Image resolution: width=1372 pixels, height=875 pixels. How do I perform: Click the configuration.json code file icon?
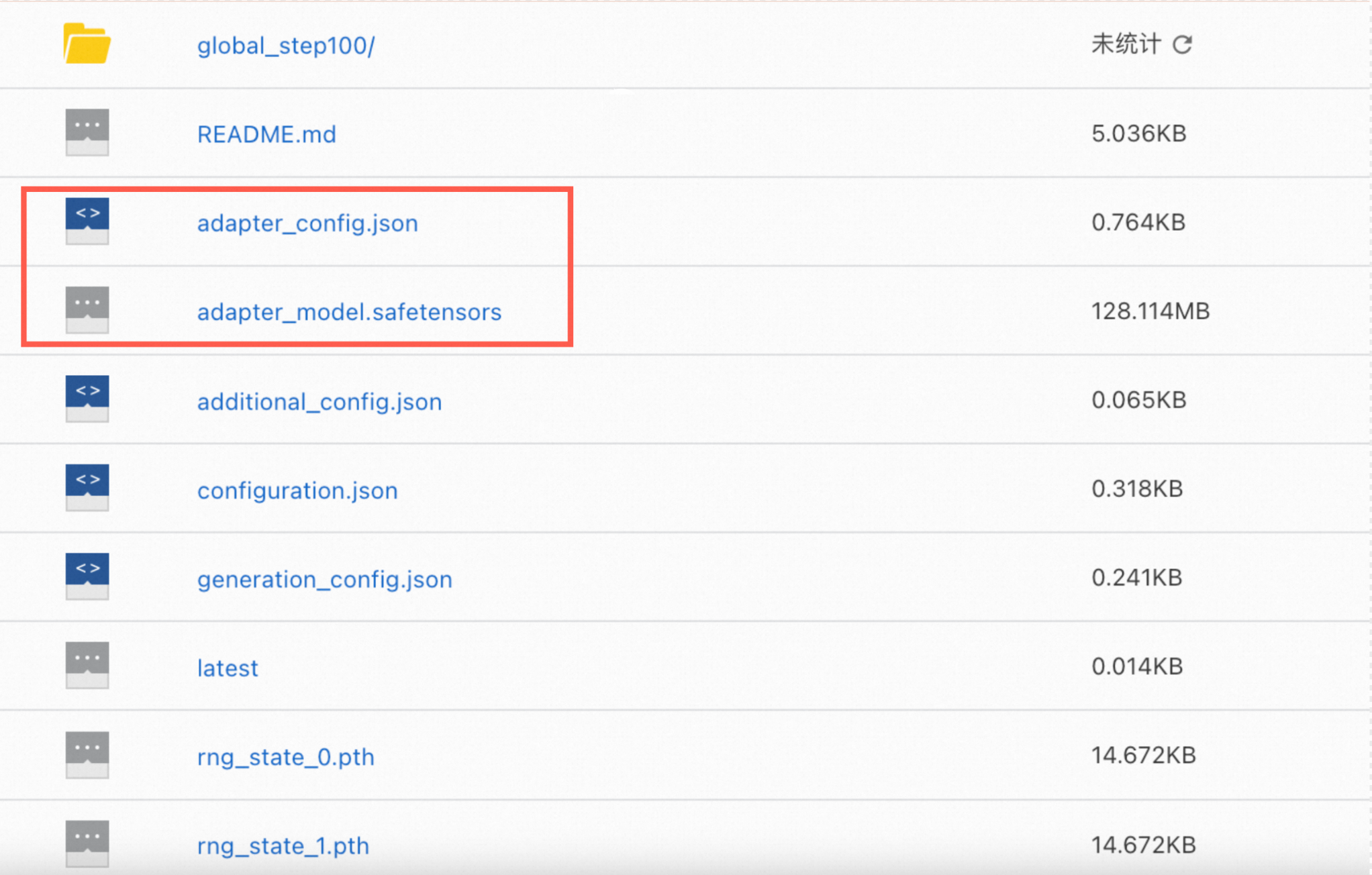(87, 488)
